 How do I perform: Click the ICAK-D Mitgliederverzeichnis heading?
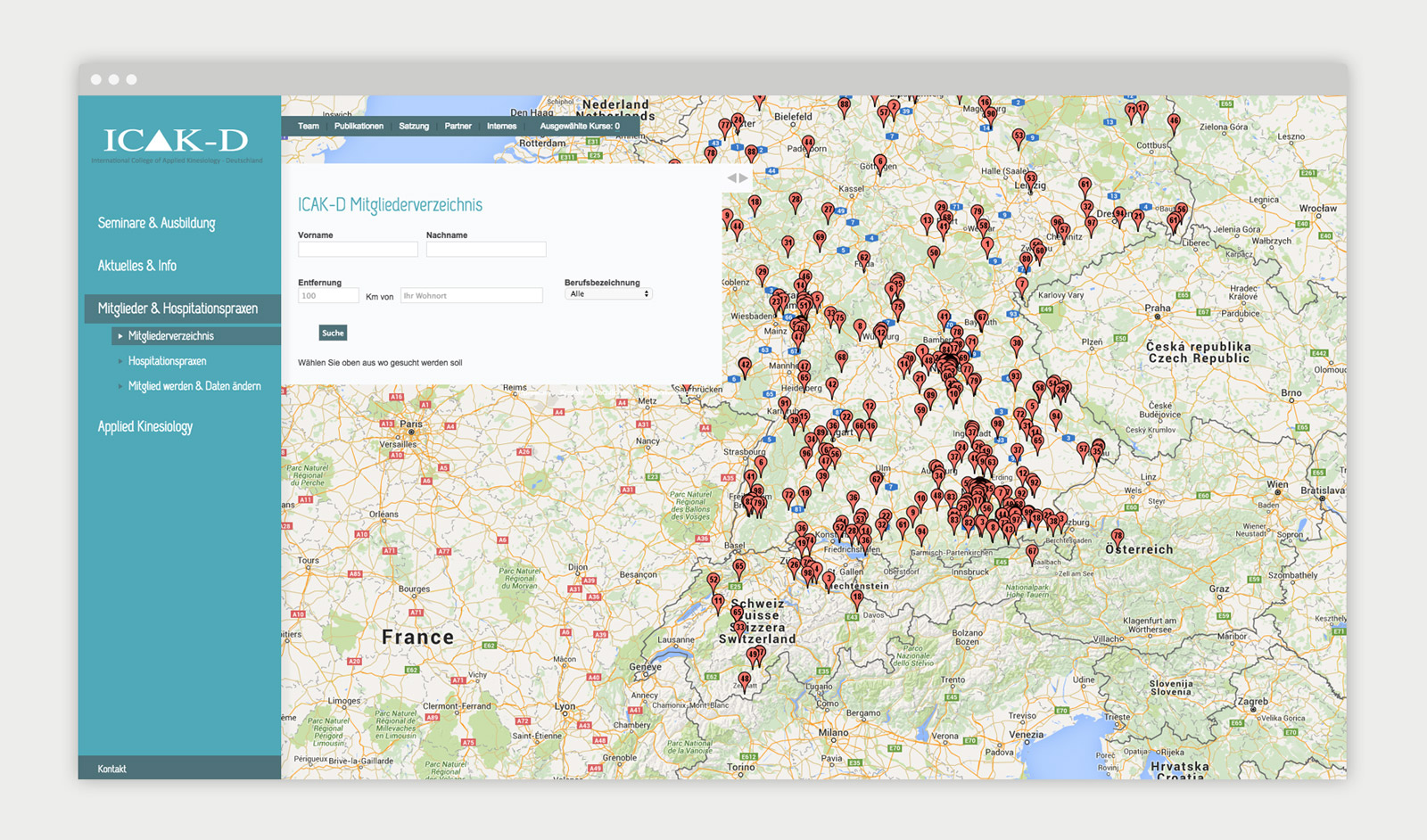[390, 205]
